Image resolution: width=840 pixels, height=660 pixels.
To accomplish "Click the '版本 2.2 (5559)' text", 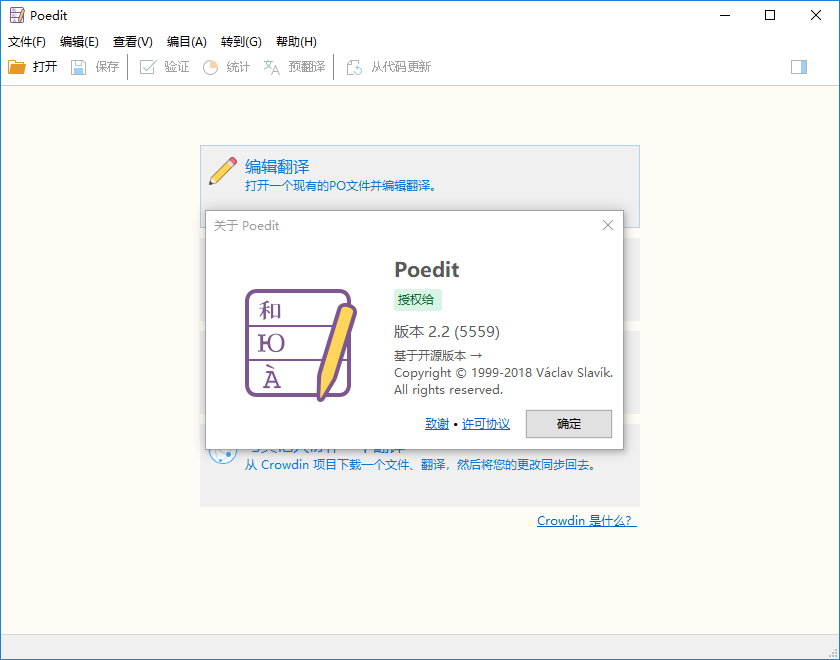I will click(x=447, y=332).
